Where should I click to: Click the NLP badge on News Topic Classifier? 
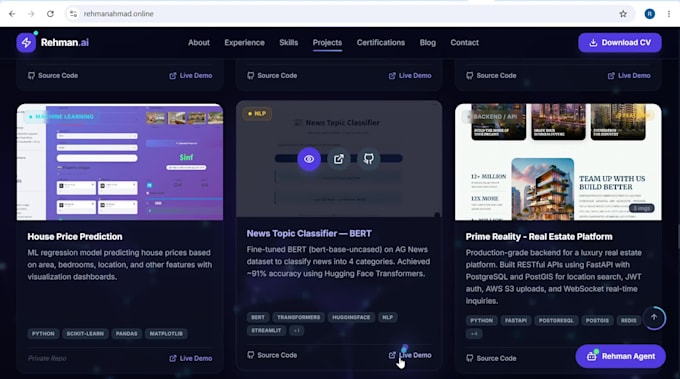[x=257, y=114]
